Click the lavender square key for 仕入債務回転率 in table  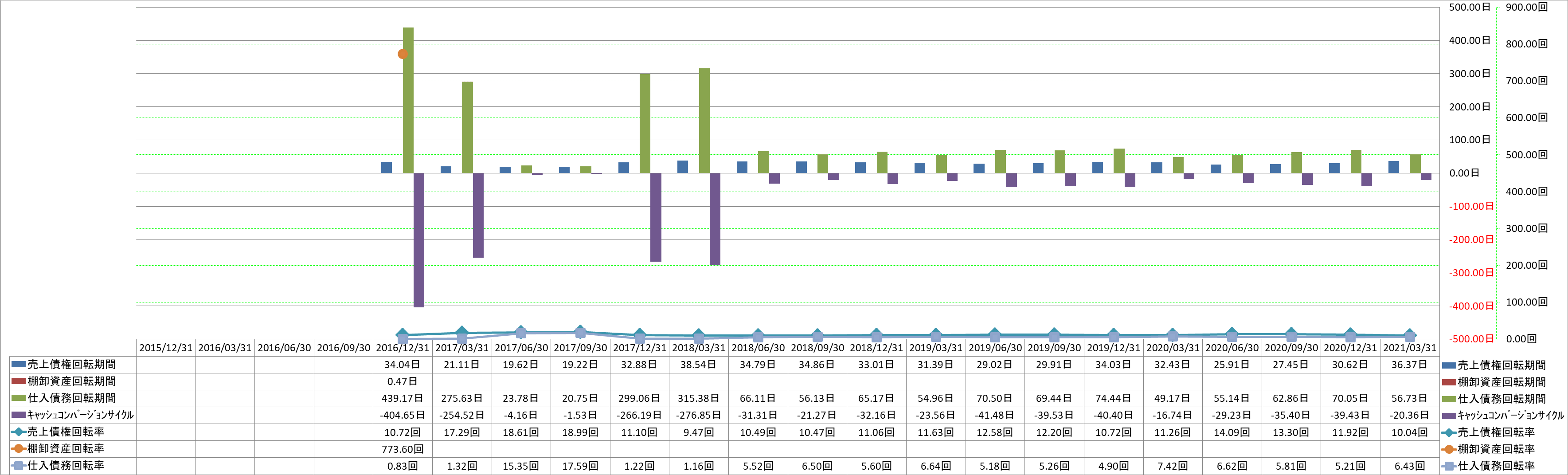[18, 465]
